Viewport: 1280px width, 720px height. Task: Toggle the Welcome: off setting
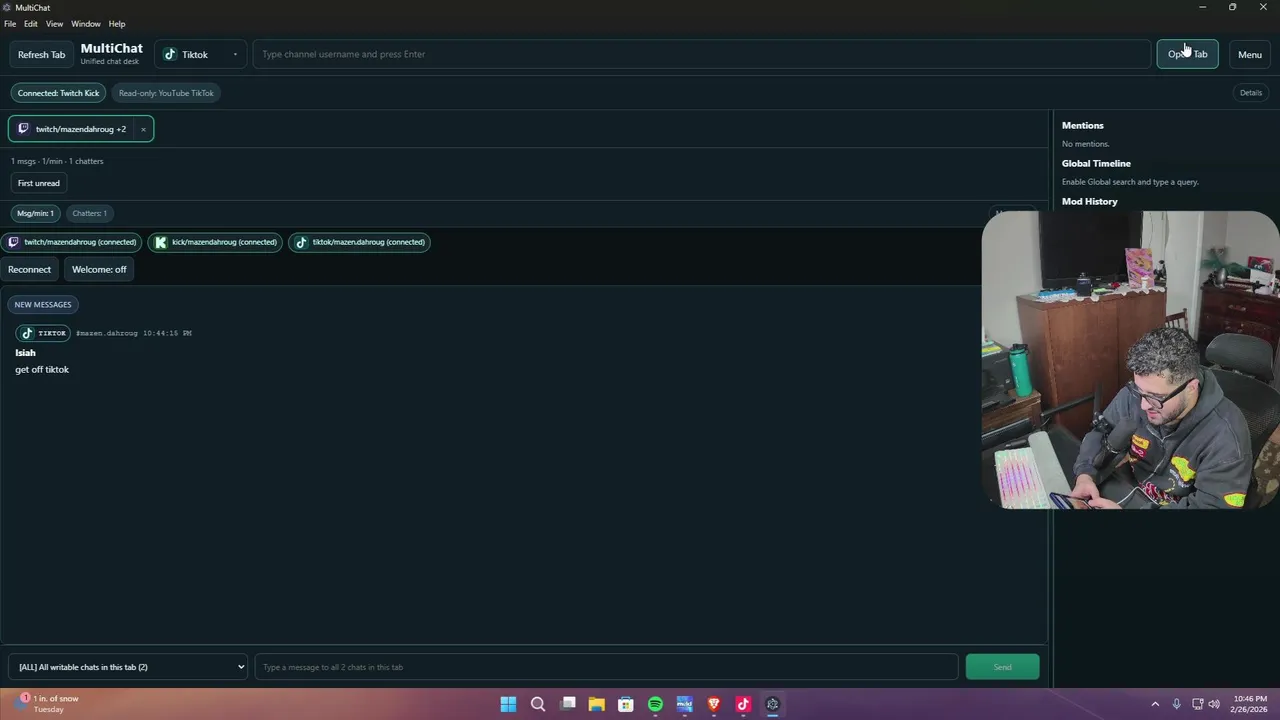[x=99, y=269]
